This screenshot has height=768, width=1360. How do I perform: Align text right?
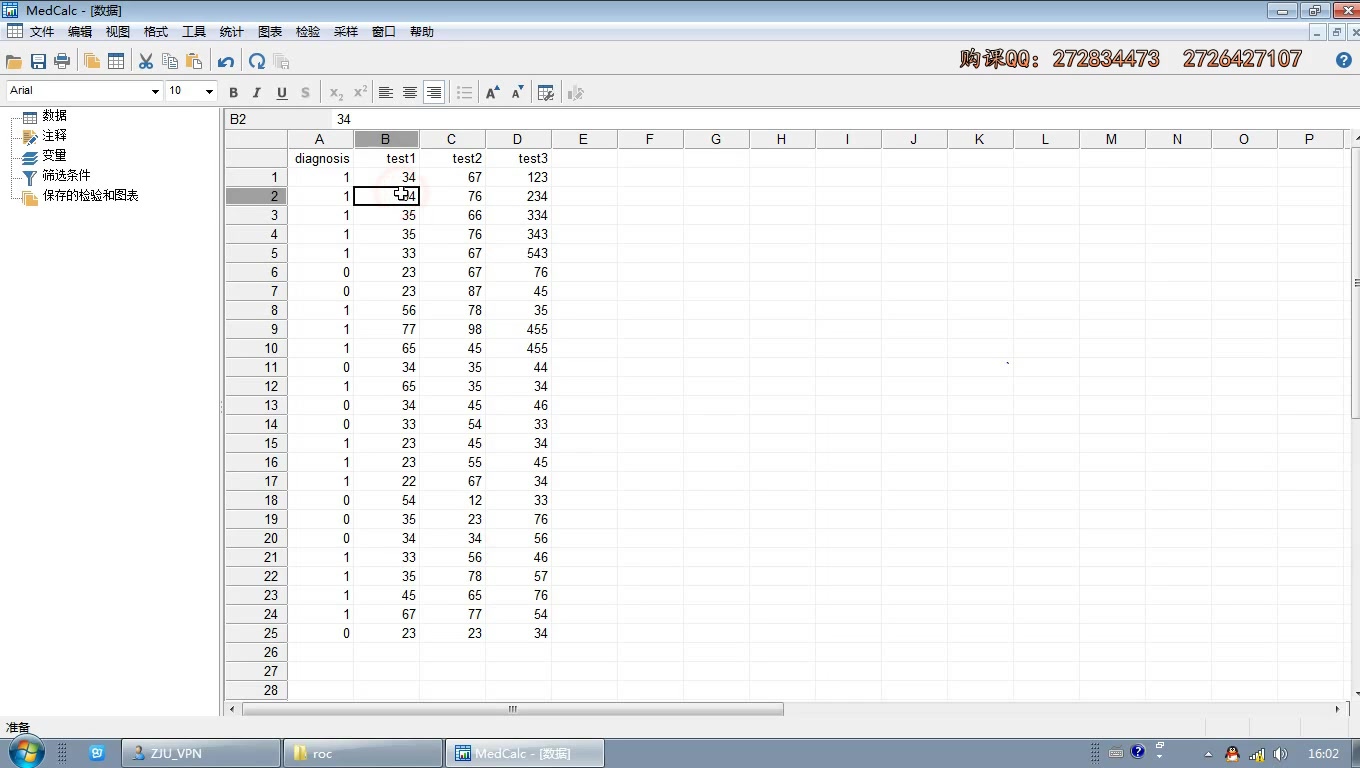(x=434, y=93)
